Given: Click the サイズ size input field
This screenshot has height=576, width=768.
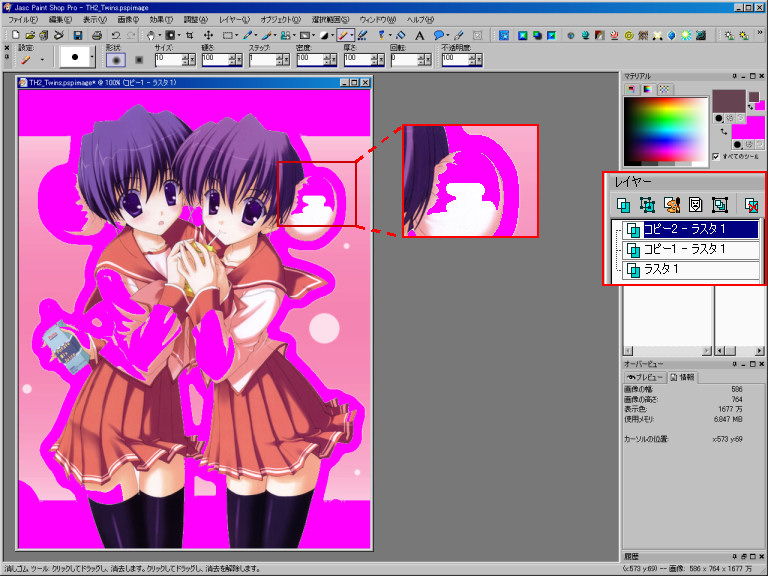Looking at the screenshot, I should pyautogui.click(x=168, y=60).
